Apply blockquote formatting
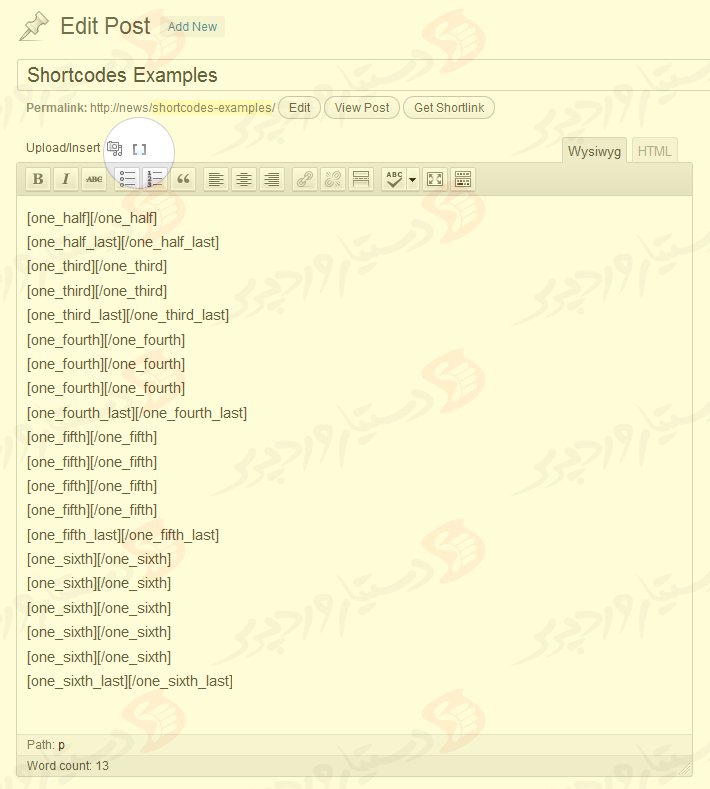The width and height of the screenshot is (710, 789). tap(183, 179)
